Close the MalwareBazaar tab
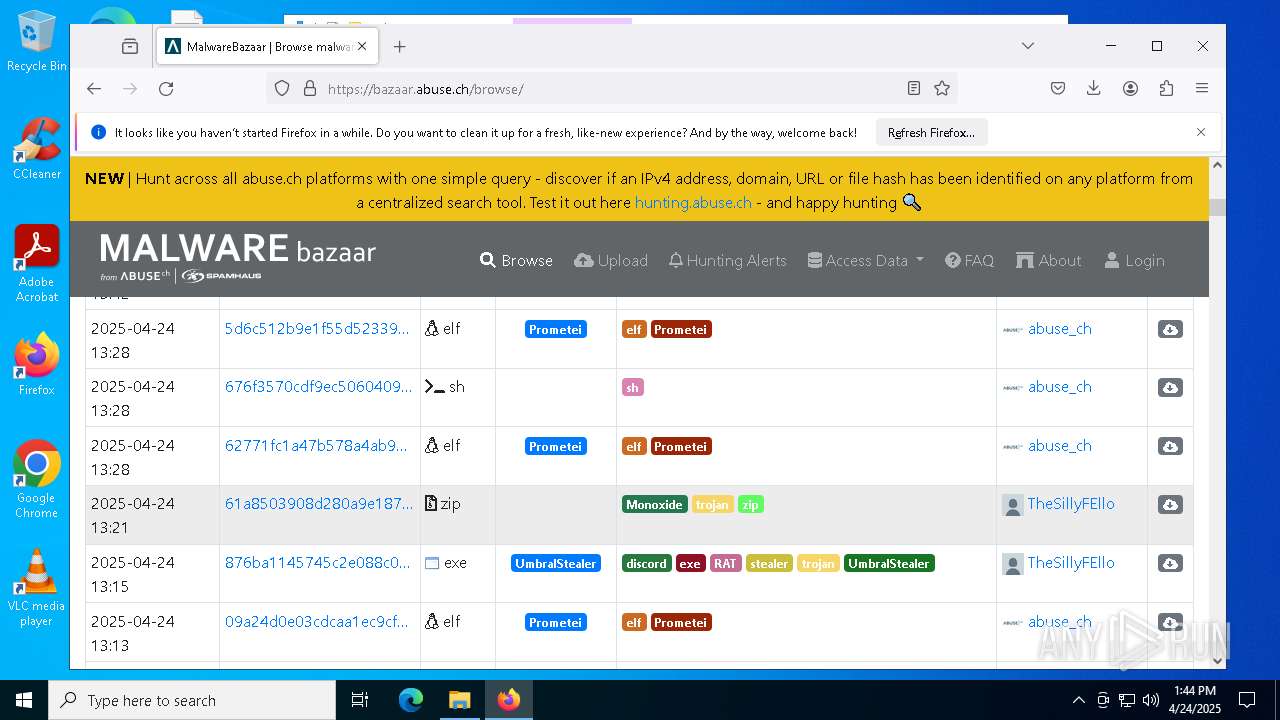The width and height of the screenshot is (1280, 720). [x=362, y=46]
